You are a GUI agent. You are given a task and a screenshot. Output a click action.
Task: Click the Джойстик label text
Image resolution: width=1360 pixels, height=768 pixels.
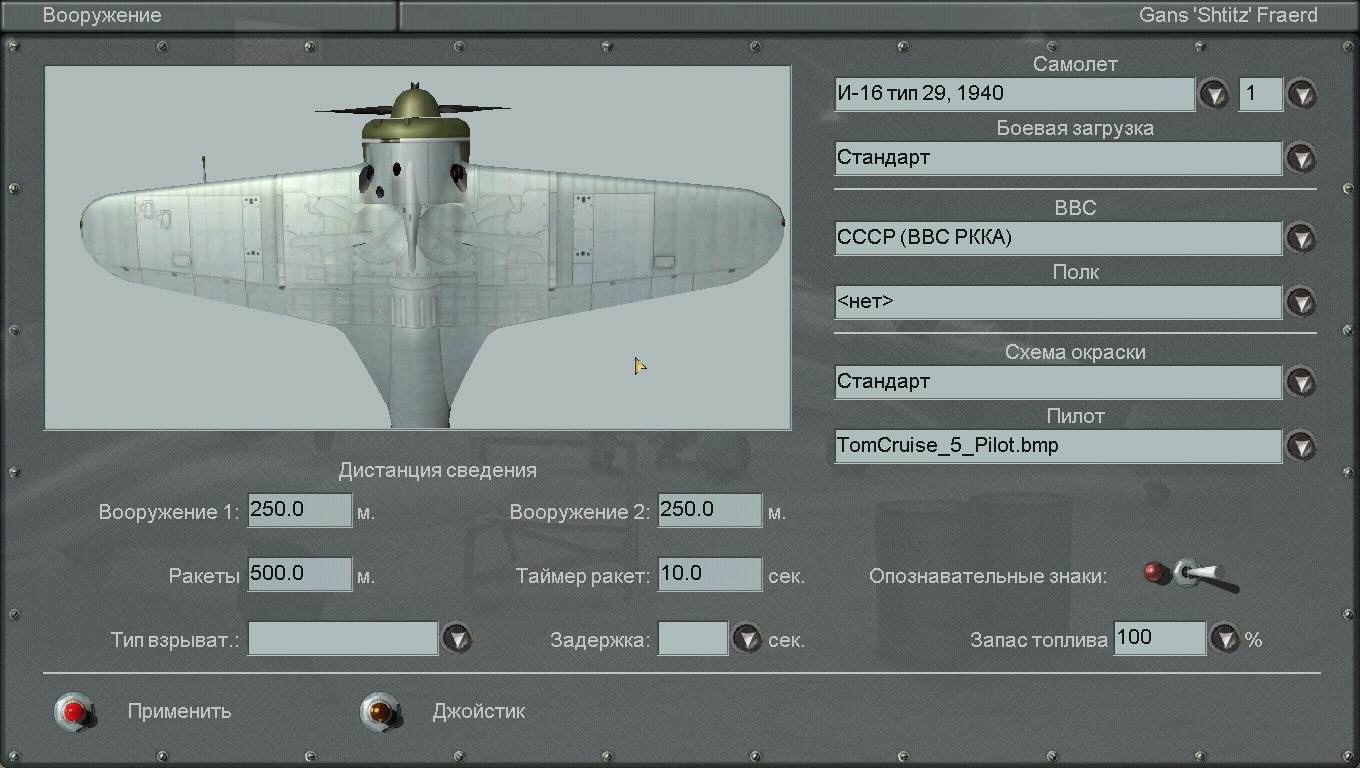tap(479, 712)
